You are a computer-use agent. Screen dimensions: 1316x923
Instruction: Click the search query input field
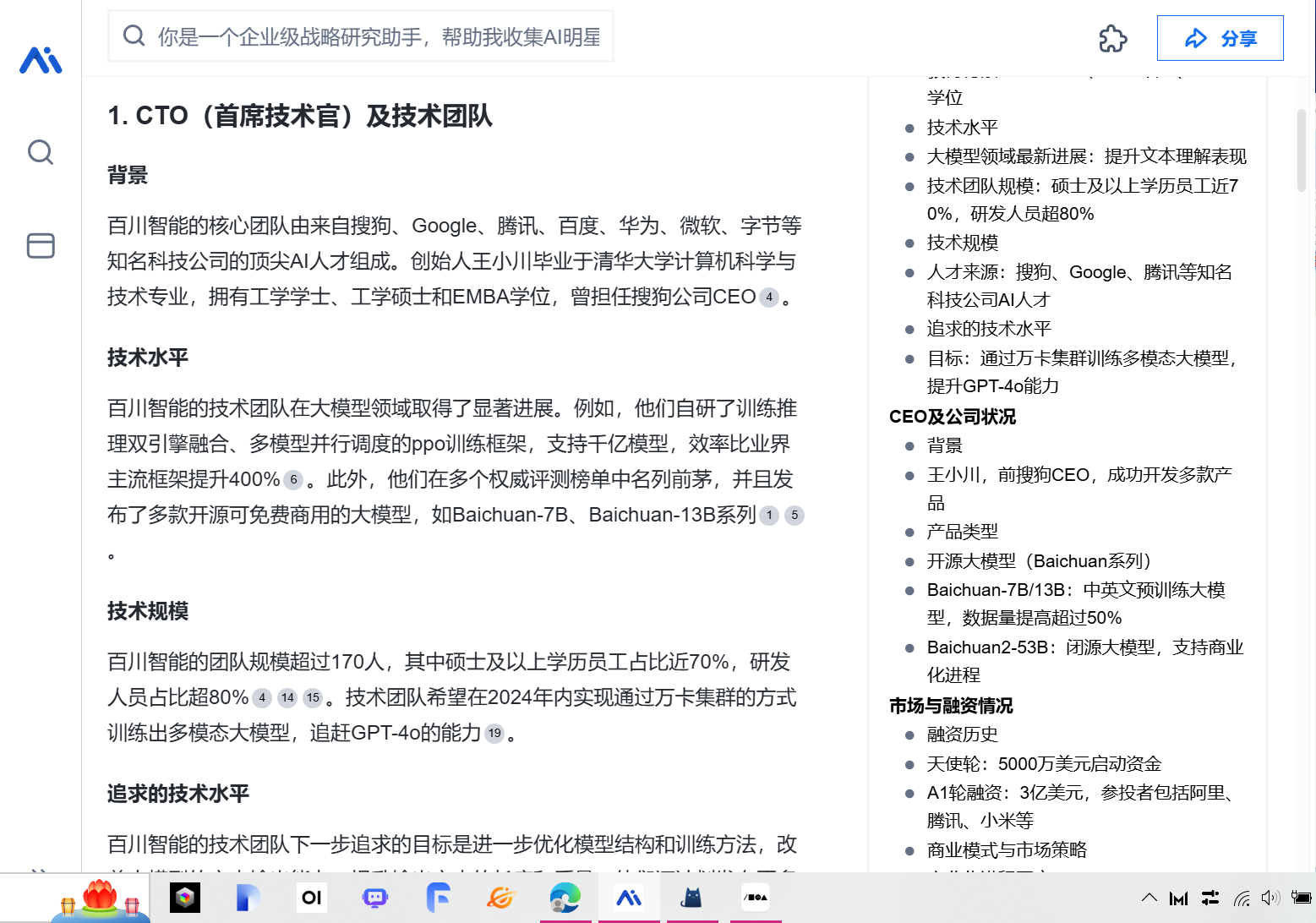click(x=379, y=36)
